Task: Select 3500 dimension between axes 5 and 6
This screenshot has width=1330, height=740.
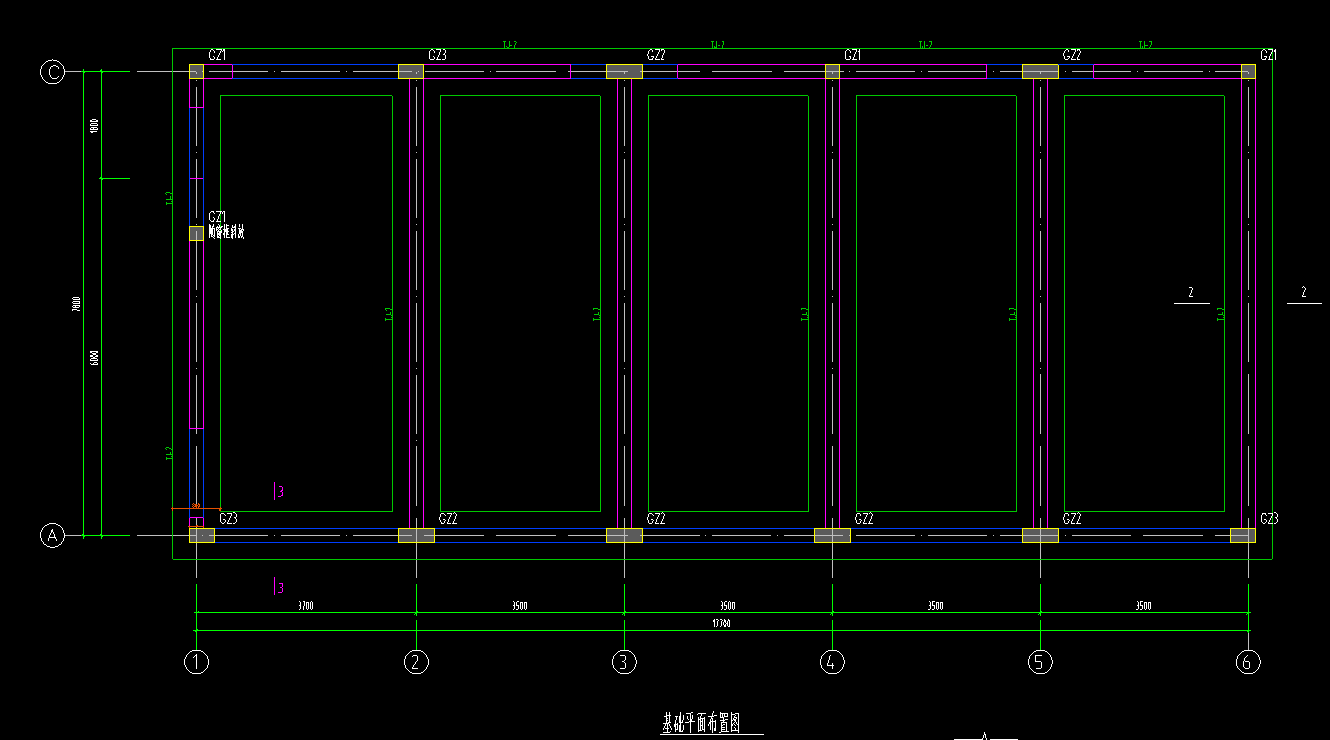Action: point(1143,606)
